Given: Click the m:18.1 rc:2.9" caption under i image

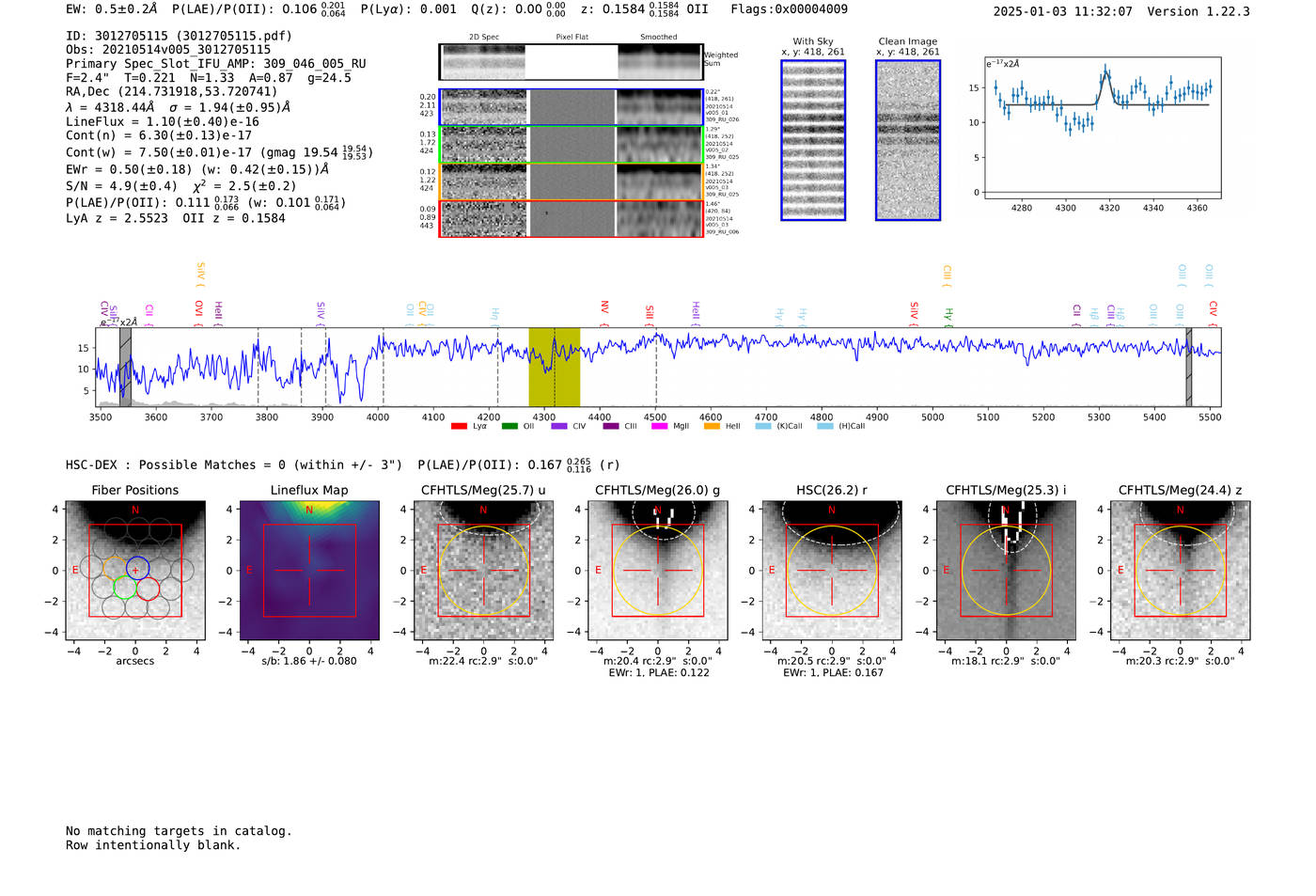Looking at the screenshot, I should (x=1006, y=661).
